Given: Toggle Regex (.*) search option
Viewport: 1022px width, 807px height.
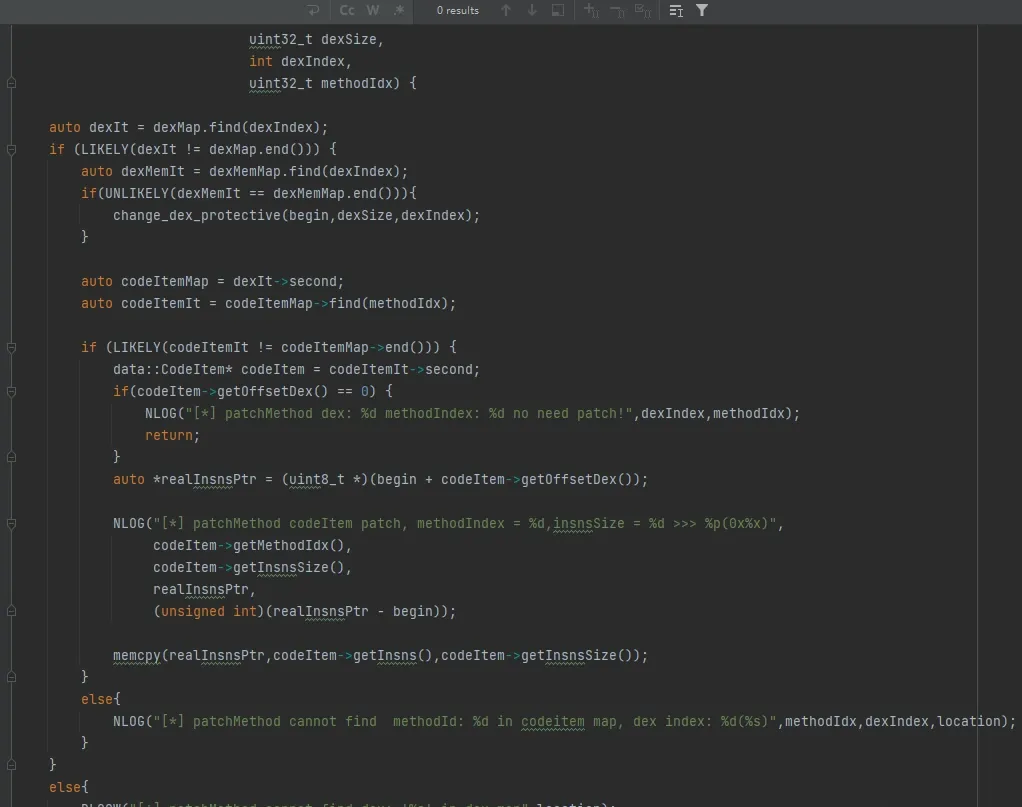Looking at the screenshot, I should point(399,10).
